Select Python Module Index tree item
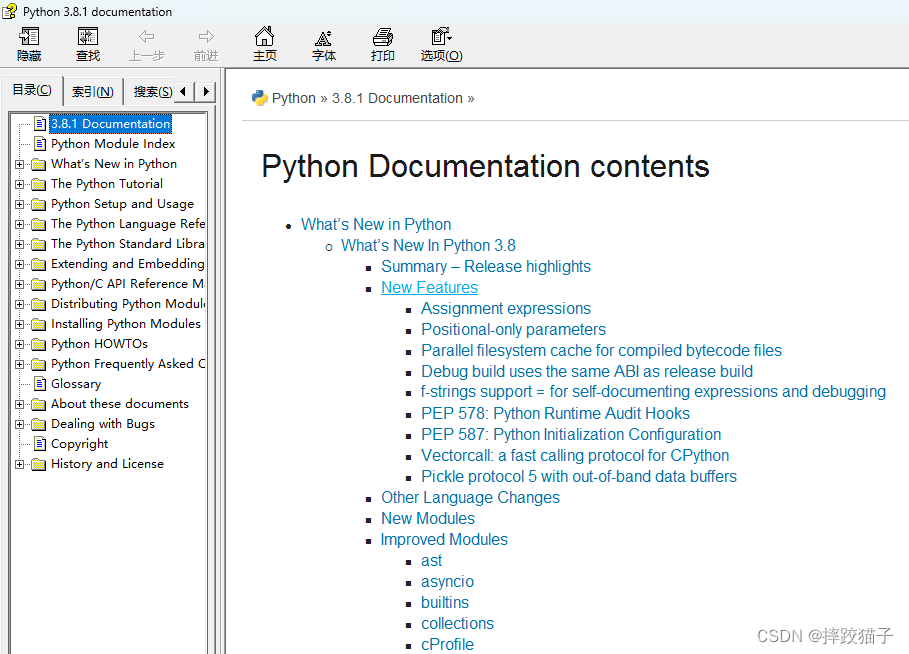 tap(113, 143)
